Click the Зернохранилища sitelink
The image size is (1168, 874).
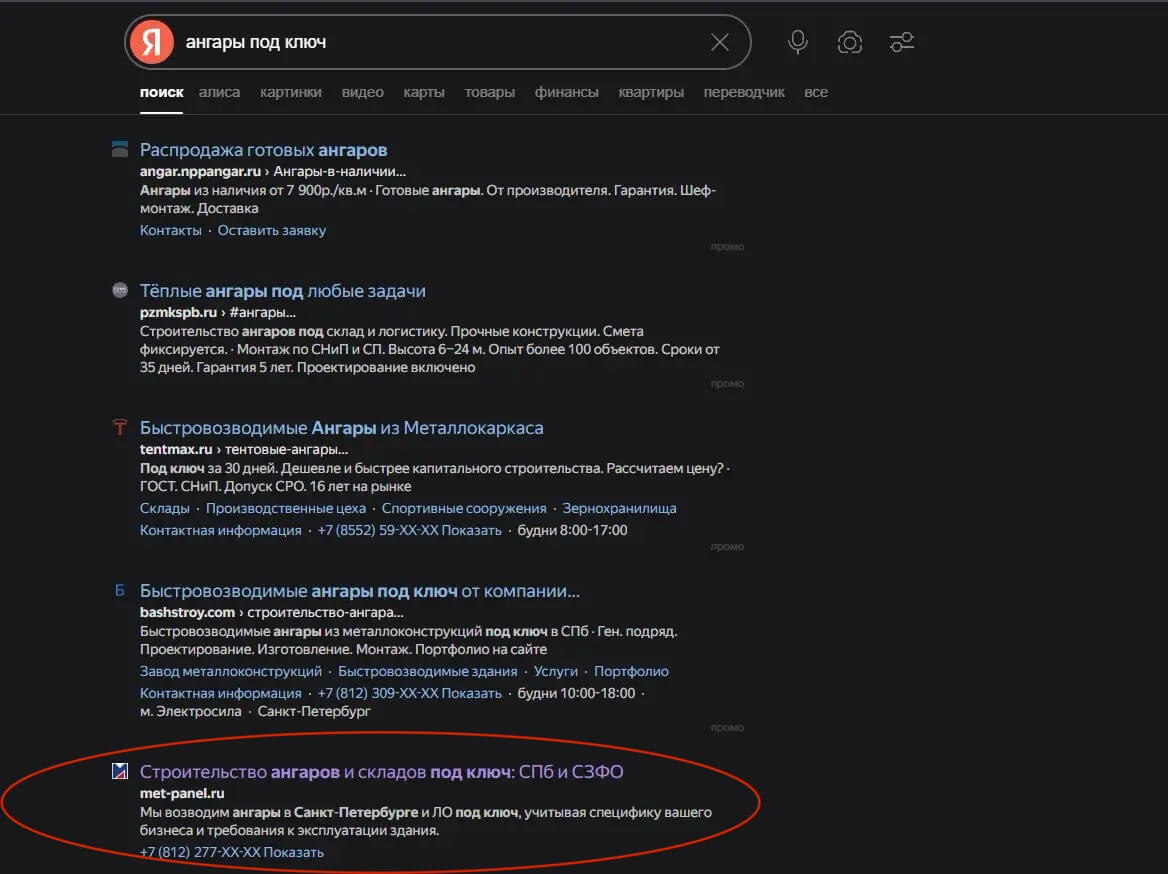pos(622,508)
